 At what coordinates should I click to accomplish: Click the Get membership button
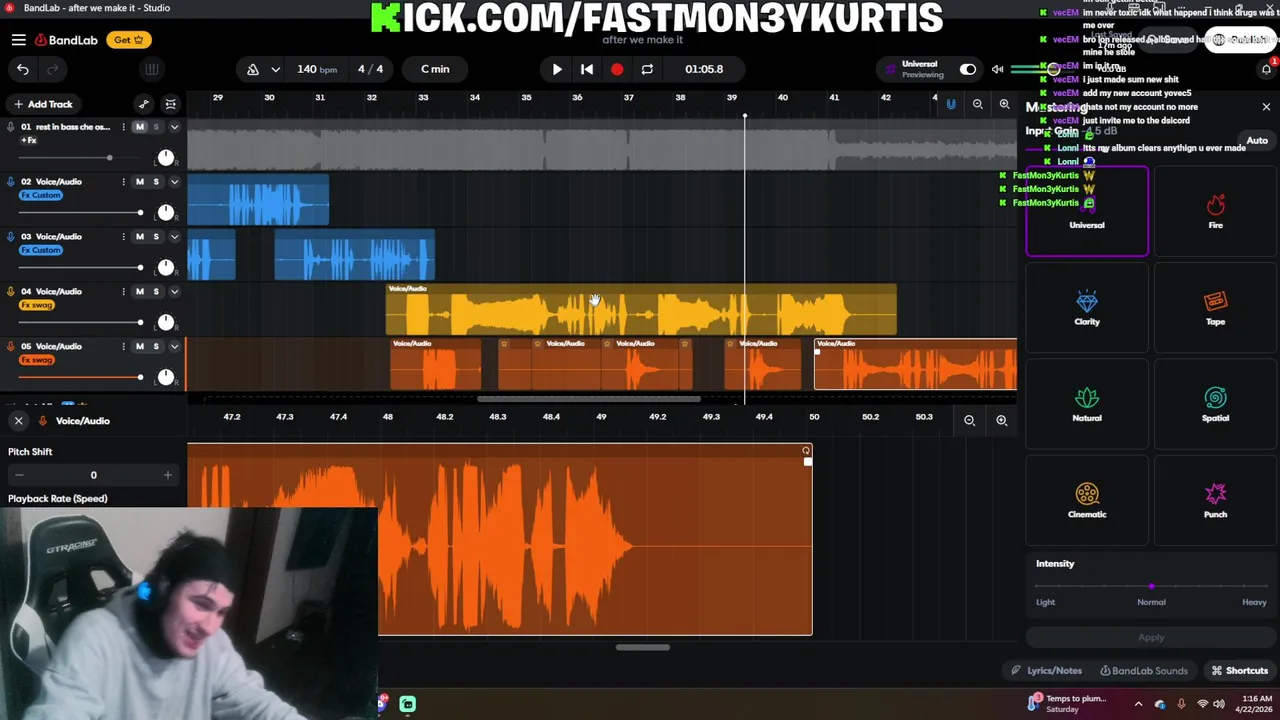(129, 40)
